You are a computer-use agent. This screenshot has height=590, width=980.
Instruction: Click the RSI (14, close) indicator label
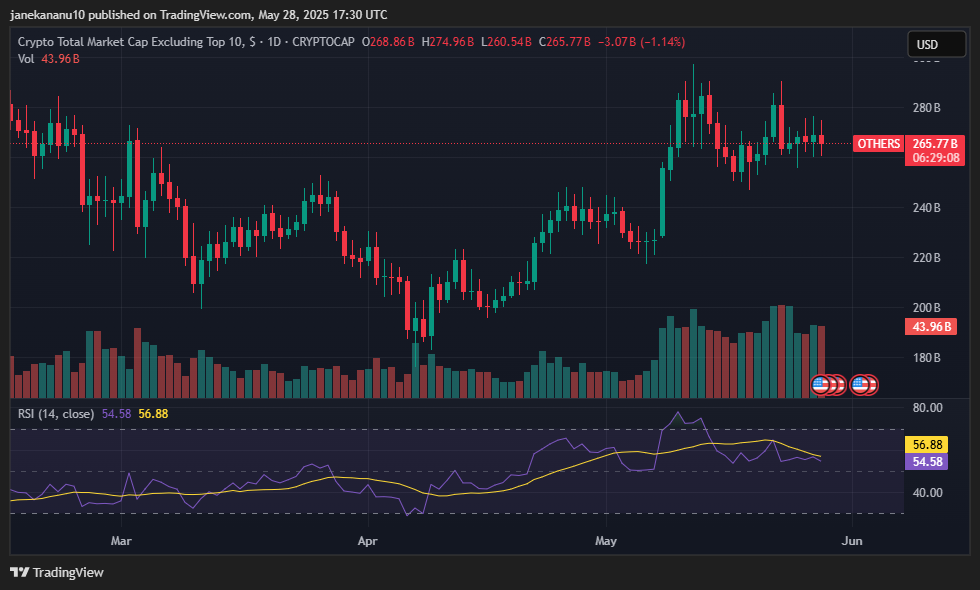(x=56, y=414)
